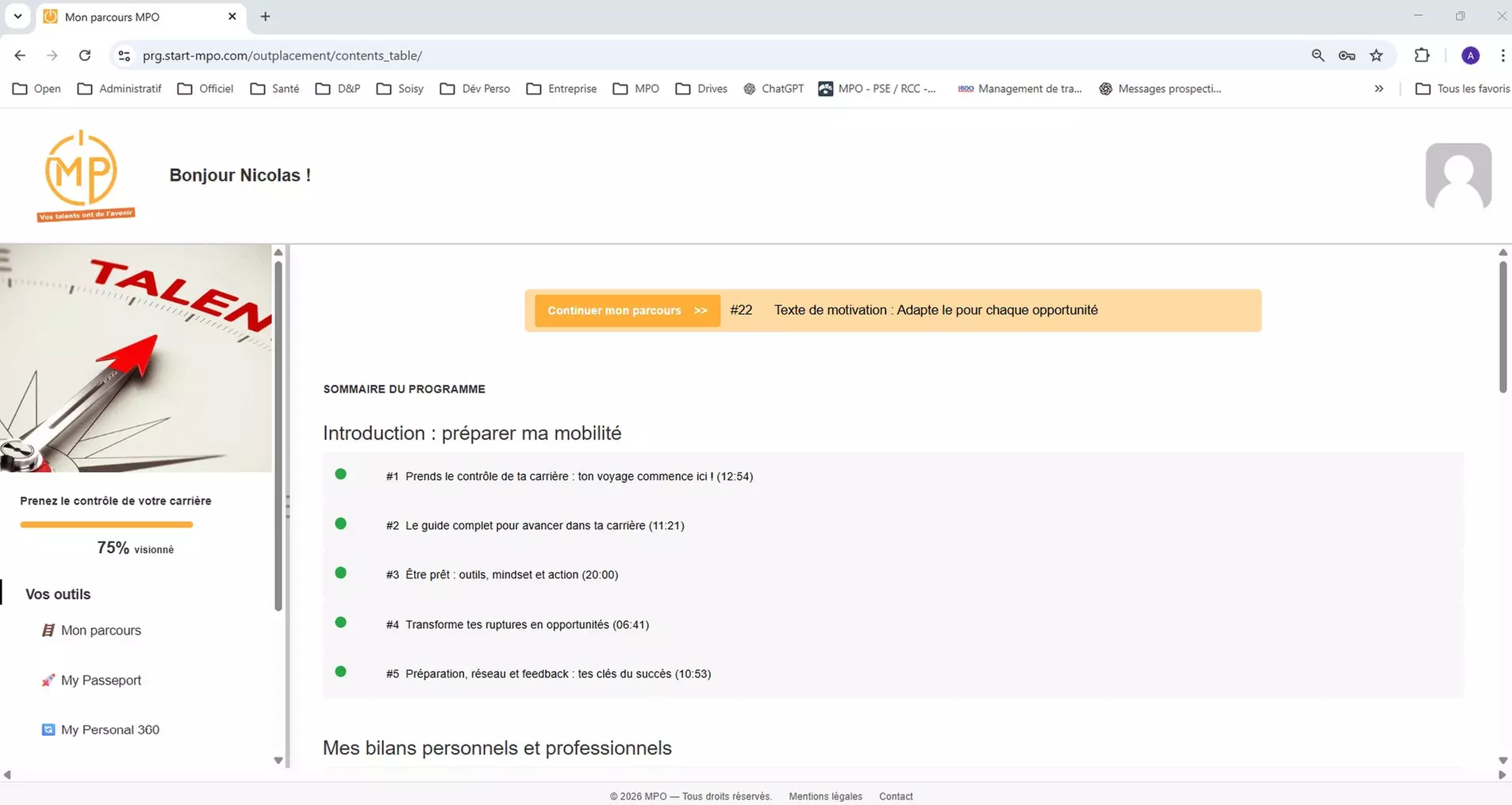1512x805 pixels.
Task: Click inside the address bar
Action: pos(476,56)
